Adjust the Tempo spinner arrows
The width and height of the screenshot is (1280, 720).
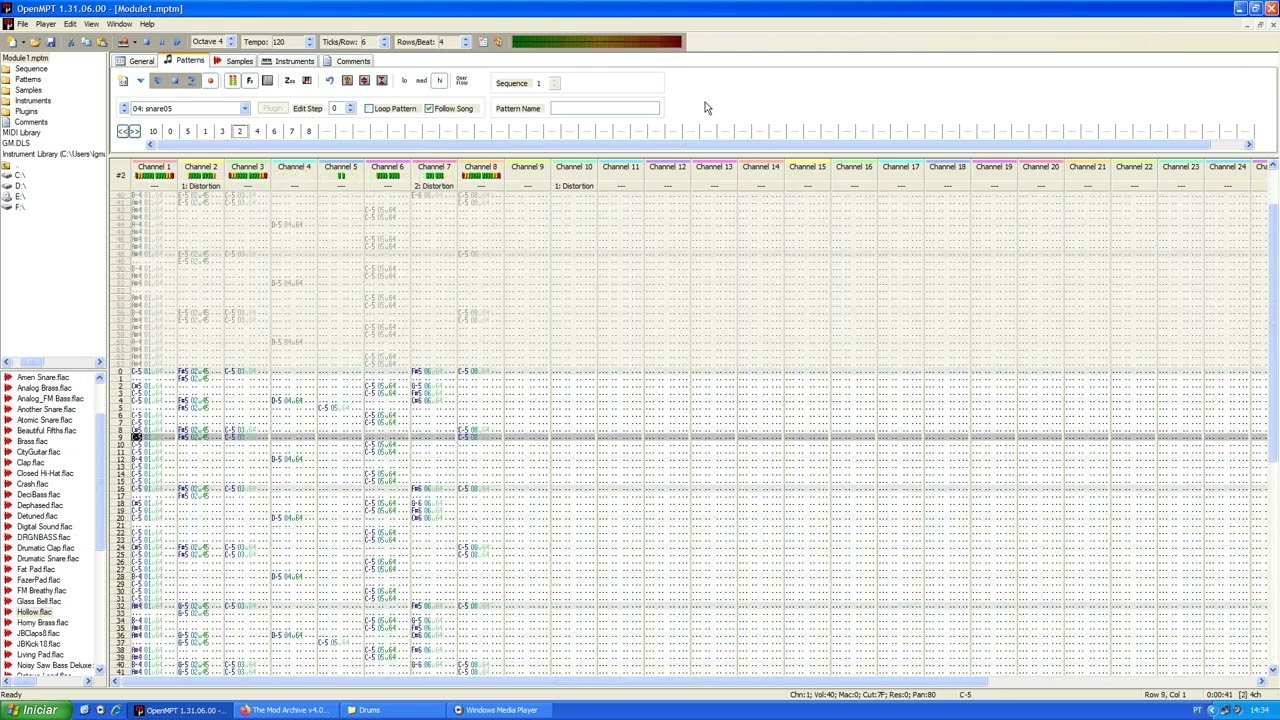tap(309, 42)
